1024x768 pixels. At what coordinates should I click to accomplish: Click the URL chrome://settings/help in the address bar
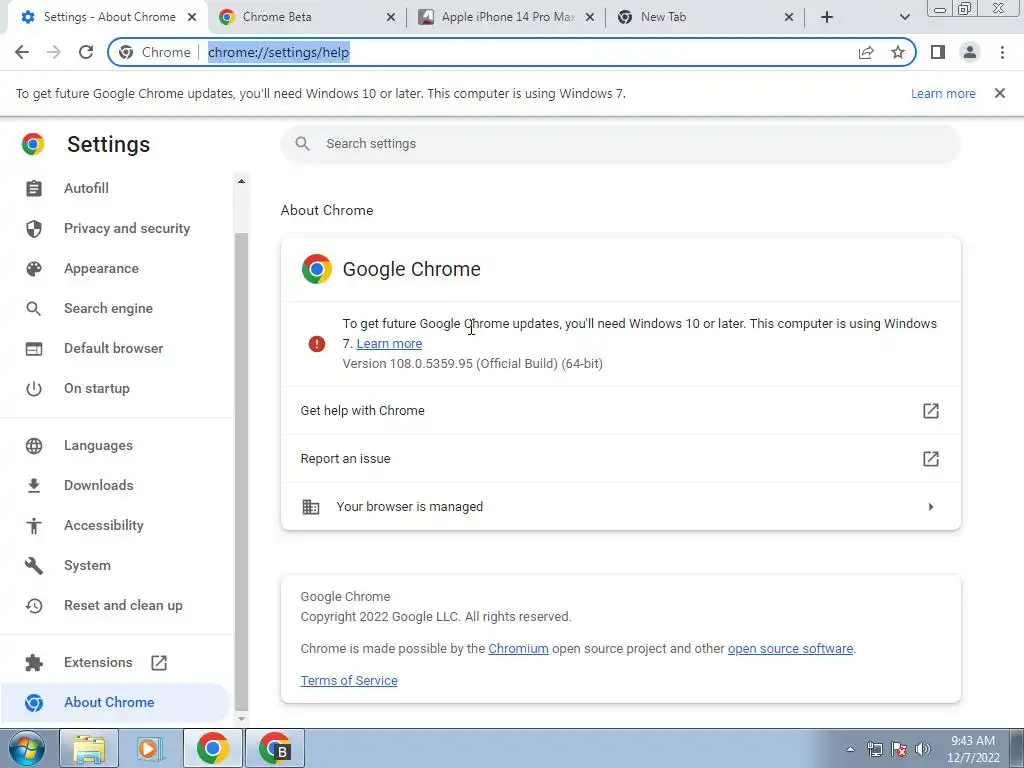pos(279,52)
